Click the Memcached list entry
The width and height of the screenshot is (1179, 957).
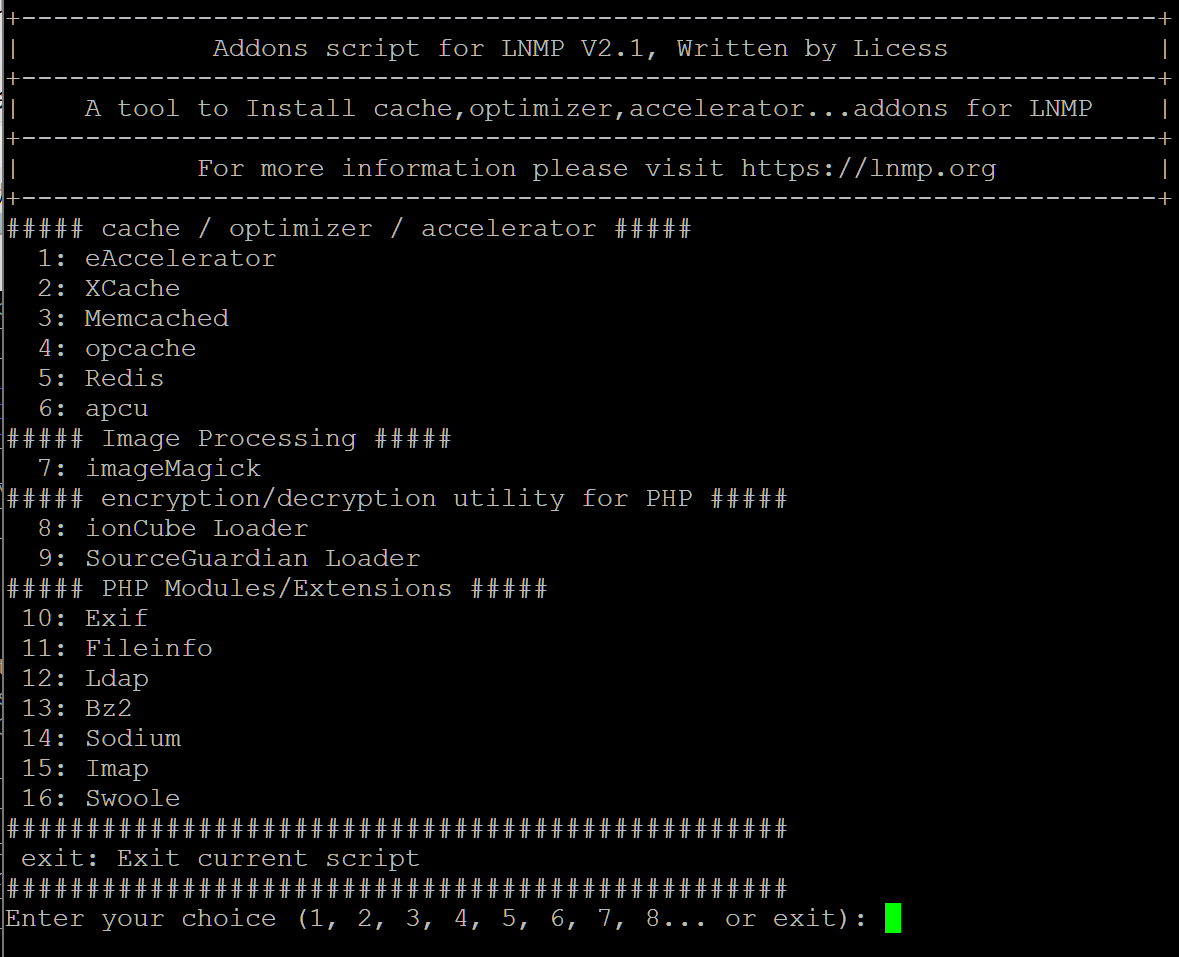156,318
